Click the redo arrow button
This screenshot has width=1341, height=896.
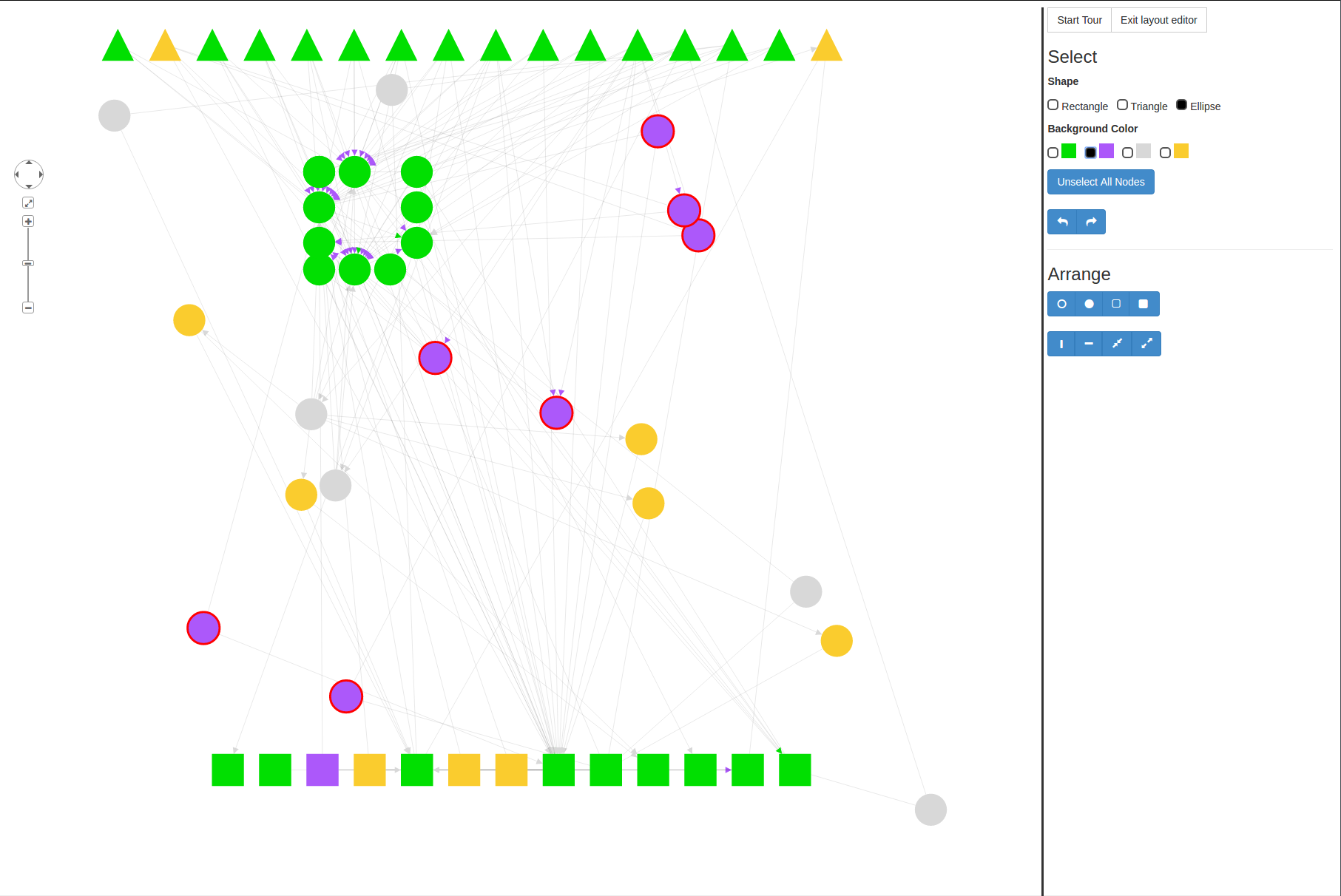[1091, 222]
